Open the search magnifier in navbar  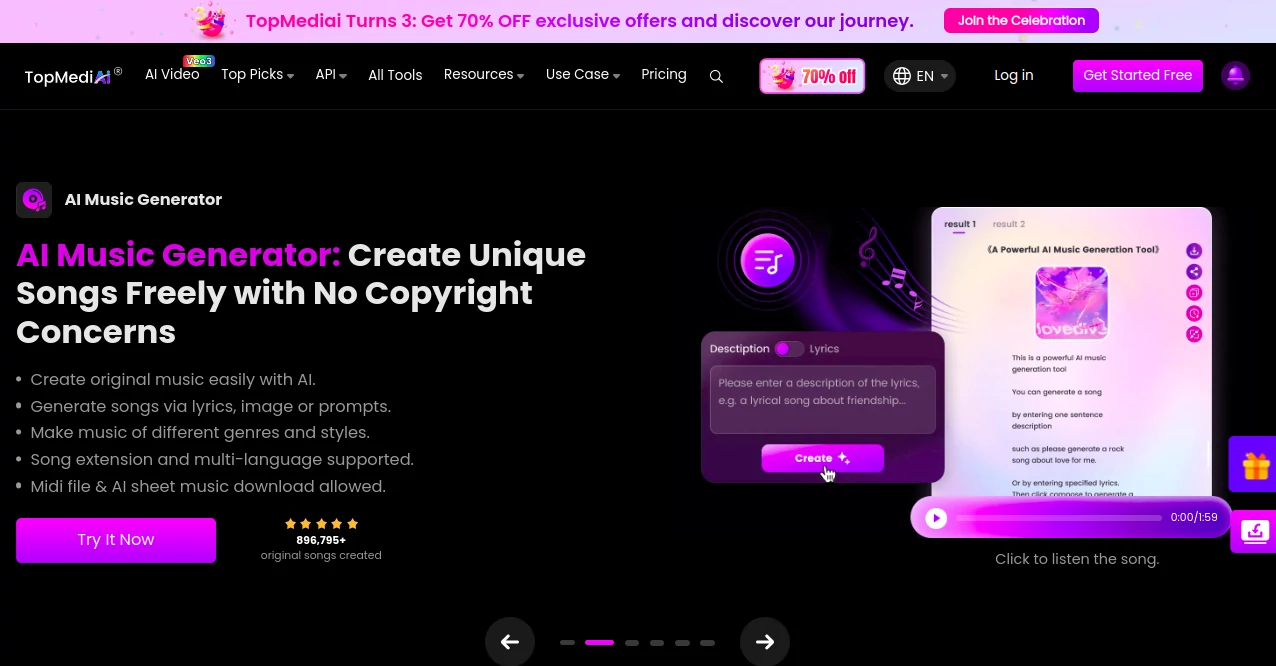click(716, 76)
